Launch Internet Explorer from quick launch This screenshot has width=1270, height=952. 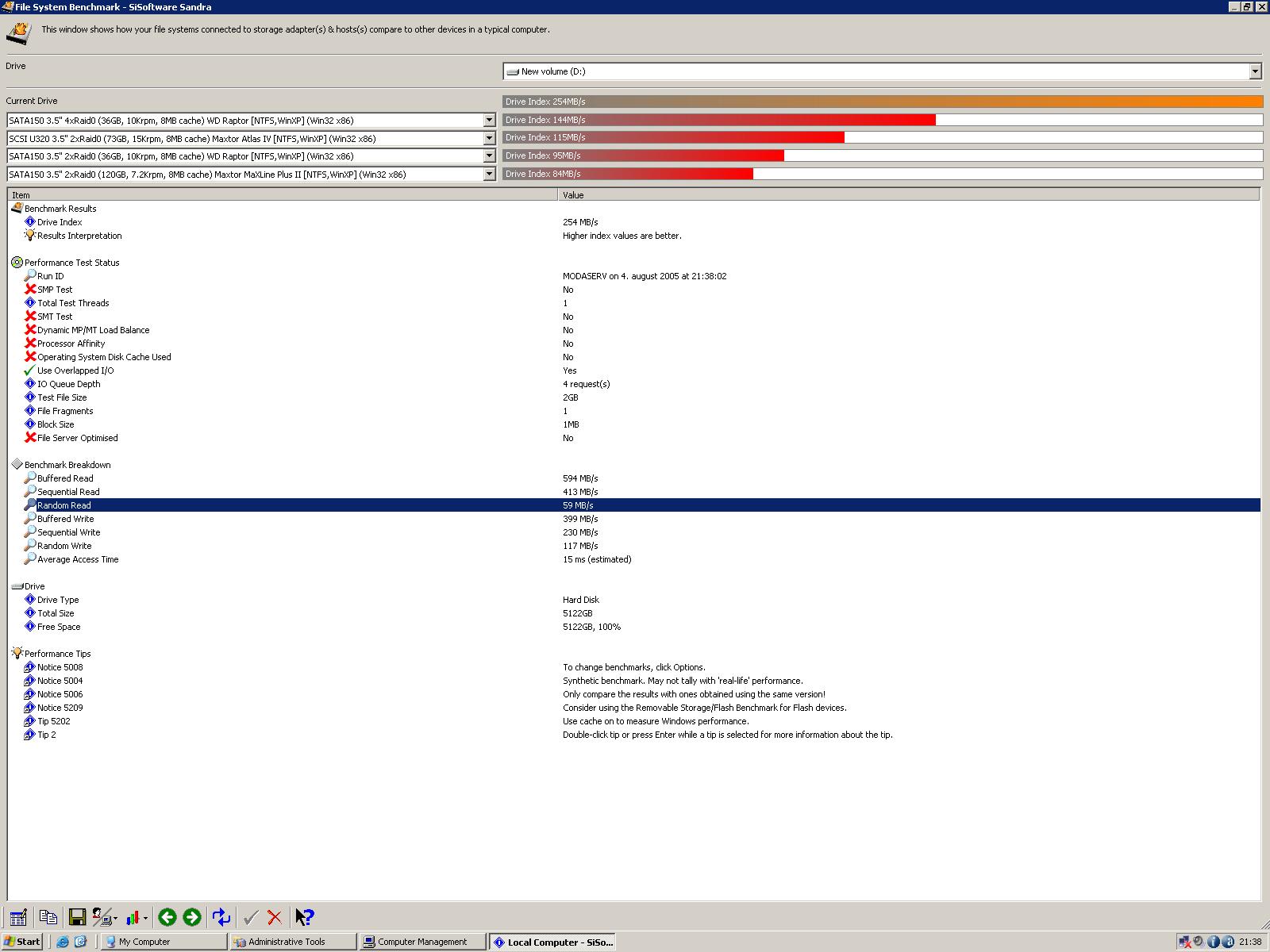pos(63,942)
